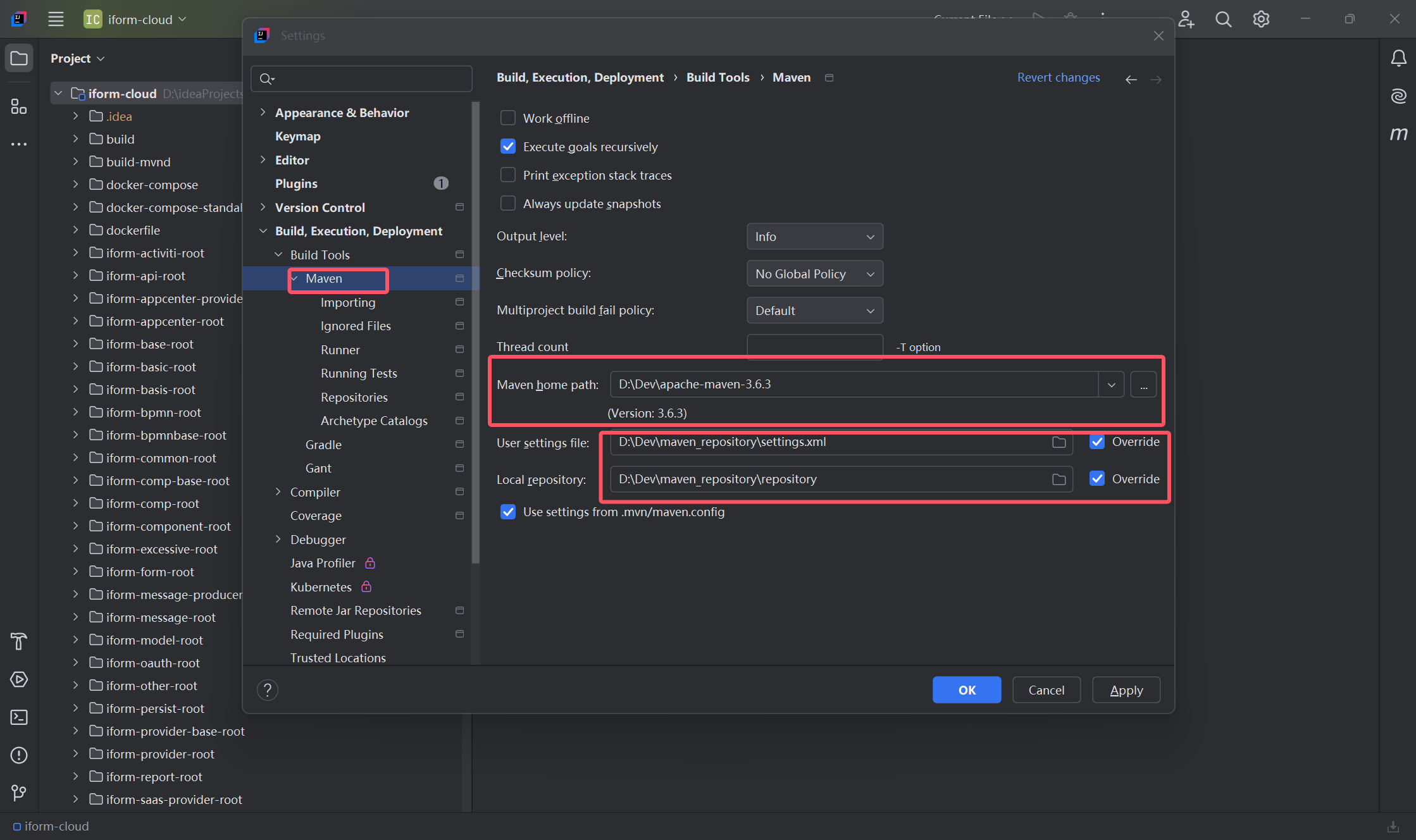The height and width of the screenshot is (840, 1416).
Task: Open the Terminal tool window
Action: [x=19, y=717]
